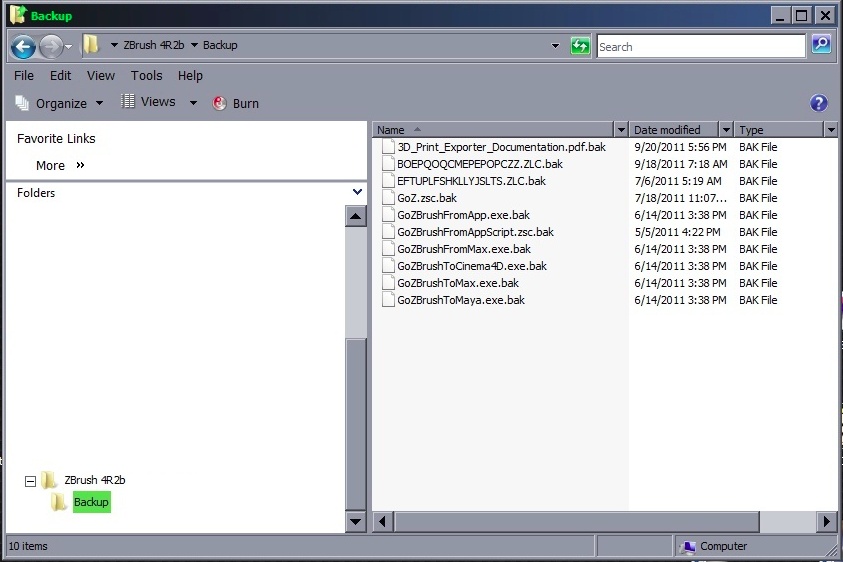Sort by Date modified column header
Screen dimensions: 843x562
[674, 130]
